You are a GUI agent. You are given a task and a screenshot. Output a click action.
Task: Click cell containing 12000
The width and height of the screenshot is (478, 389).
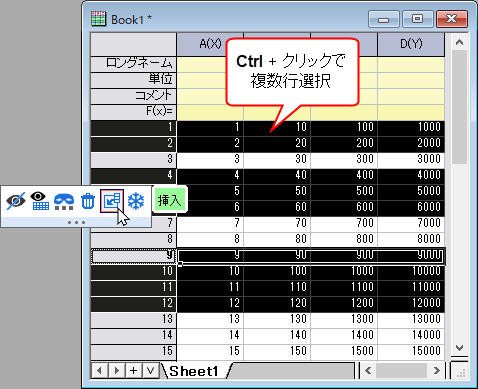coord(411,304)
